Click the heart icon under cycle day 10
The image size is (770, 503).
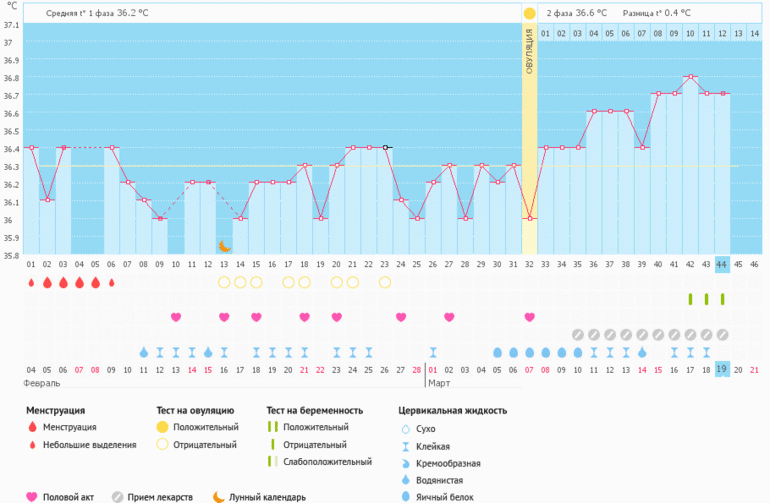coord(176,317)
